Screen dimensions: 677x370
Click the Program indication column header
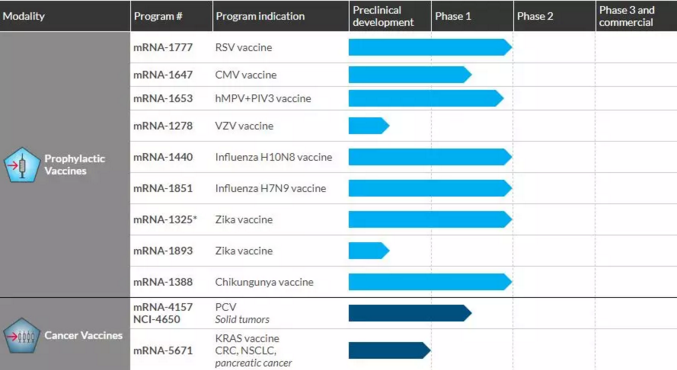click(260, 16)
